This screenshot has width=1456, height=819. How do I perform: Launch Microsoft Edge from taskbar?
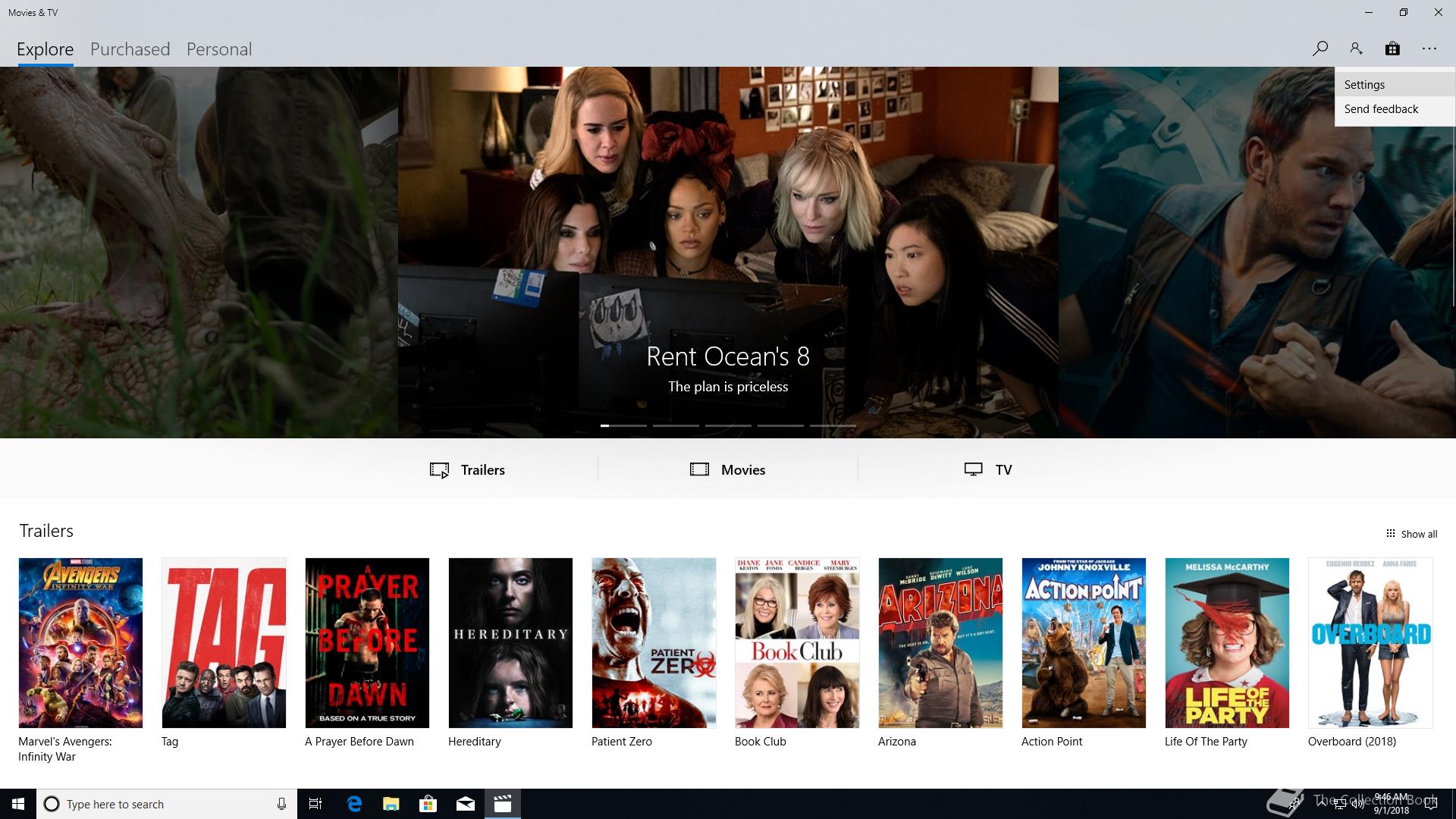pyautogui.click(x=354, y=804)
